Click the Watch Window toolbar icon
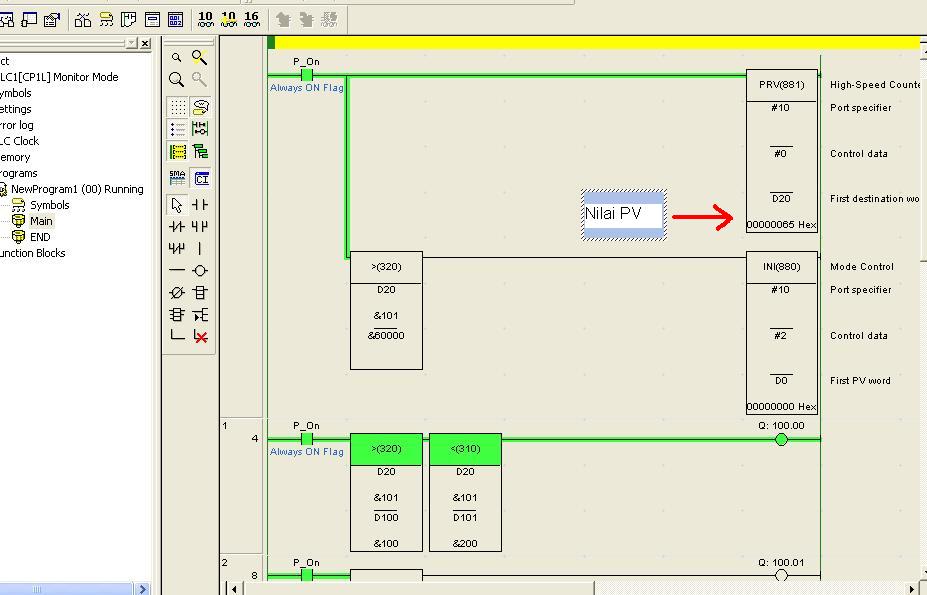 point(152,18)
